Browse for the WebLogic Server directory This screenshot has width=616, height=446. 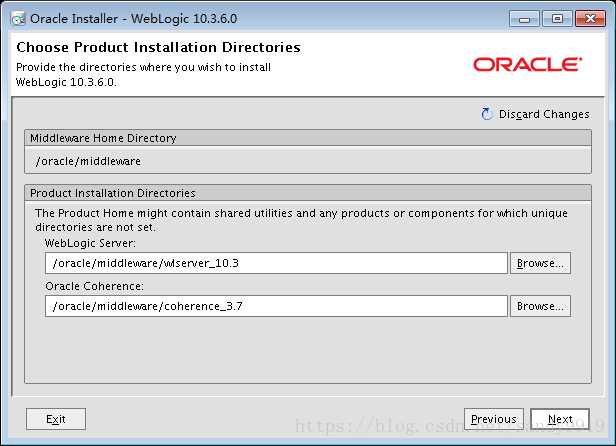tap(540, 263)
